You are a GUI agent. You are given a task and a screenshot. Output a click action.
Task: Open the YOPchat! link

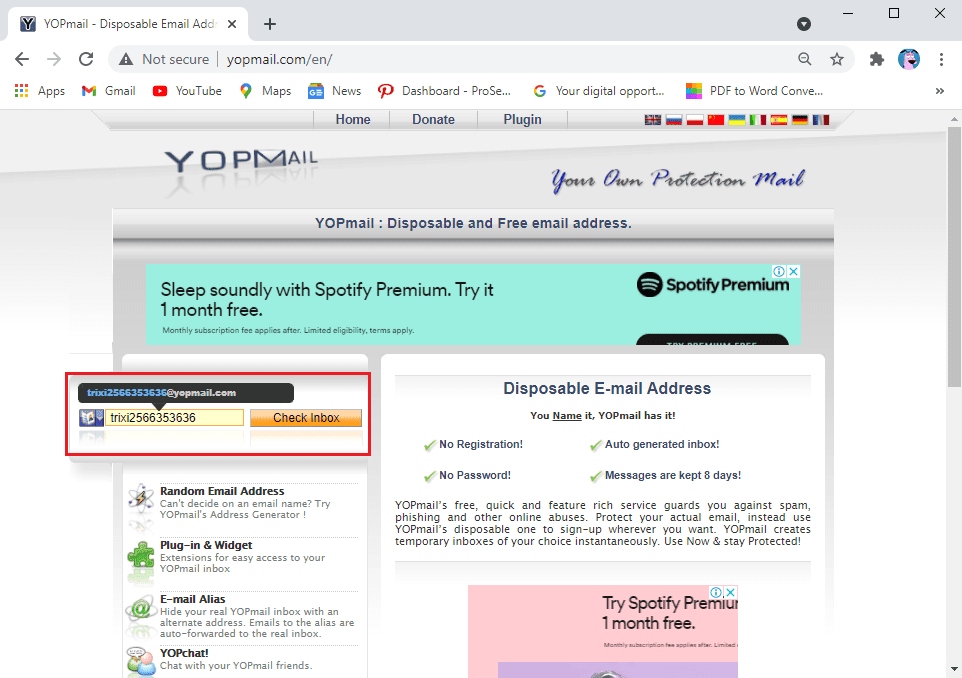(184, 653)
